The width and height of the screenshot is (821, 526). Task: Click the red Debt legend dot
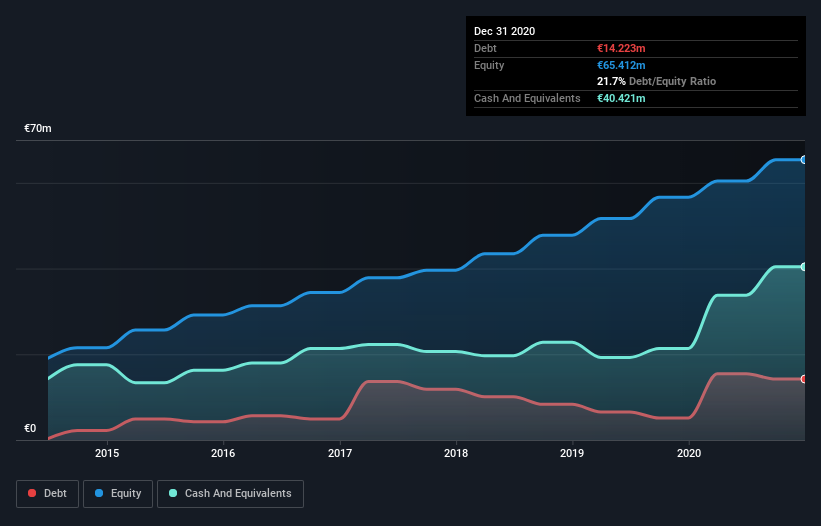32,493
